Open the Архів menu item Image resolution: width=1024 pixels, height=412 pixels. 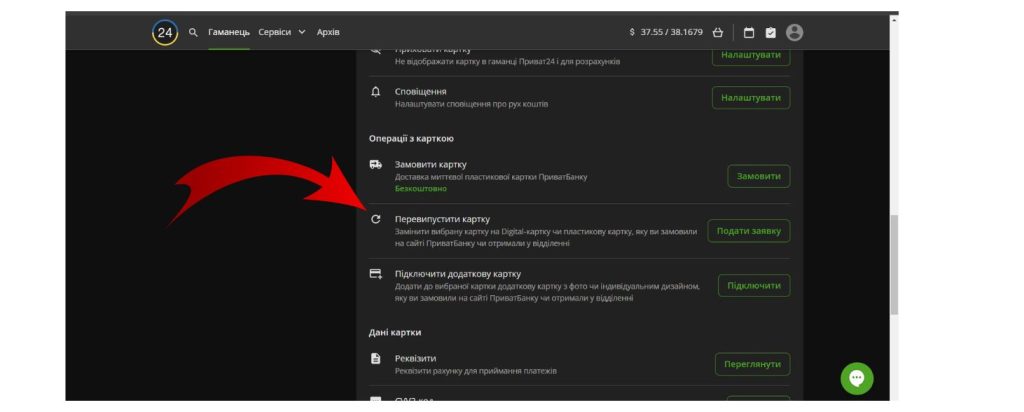(x=328, y=32)
